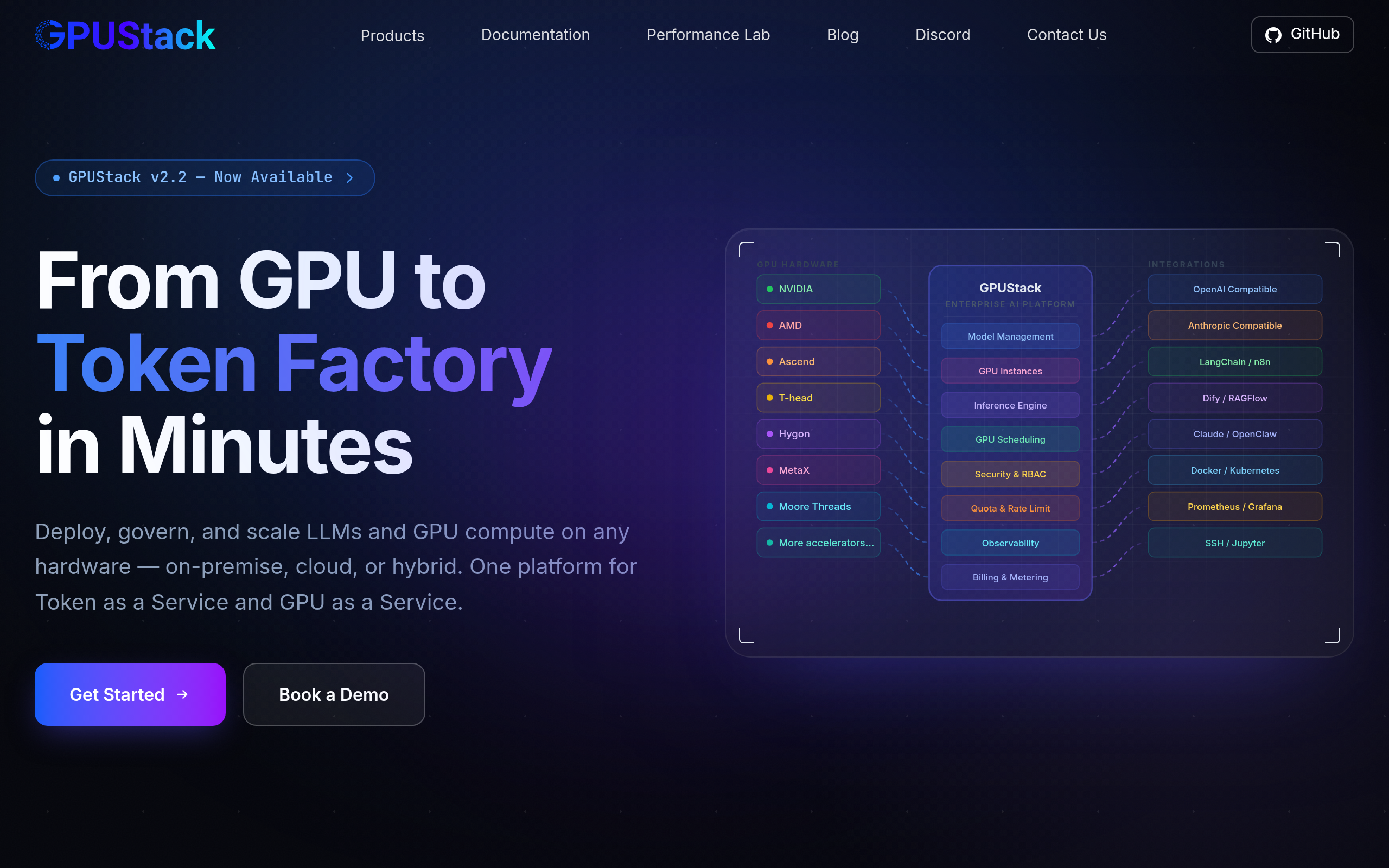
Task: Click Security & RBAC feature box
Action: click(x=1010, y=474)
